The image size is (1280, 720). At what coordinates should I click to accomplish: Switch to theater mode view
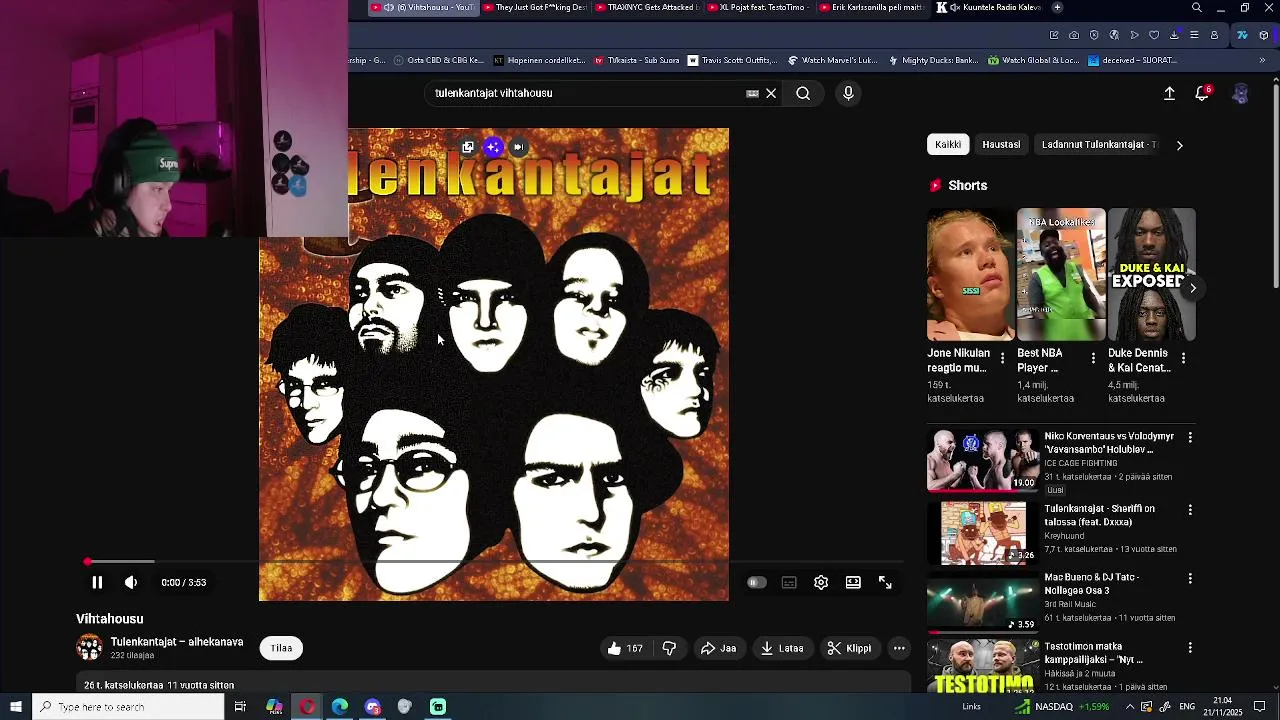(x=853, y=582)
